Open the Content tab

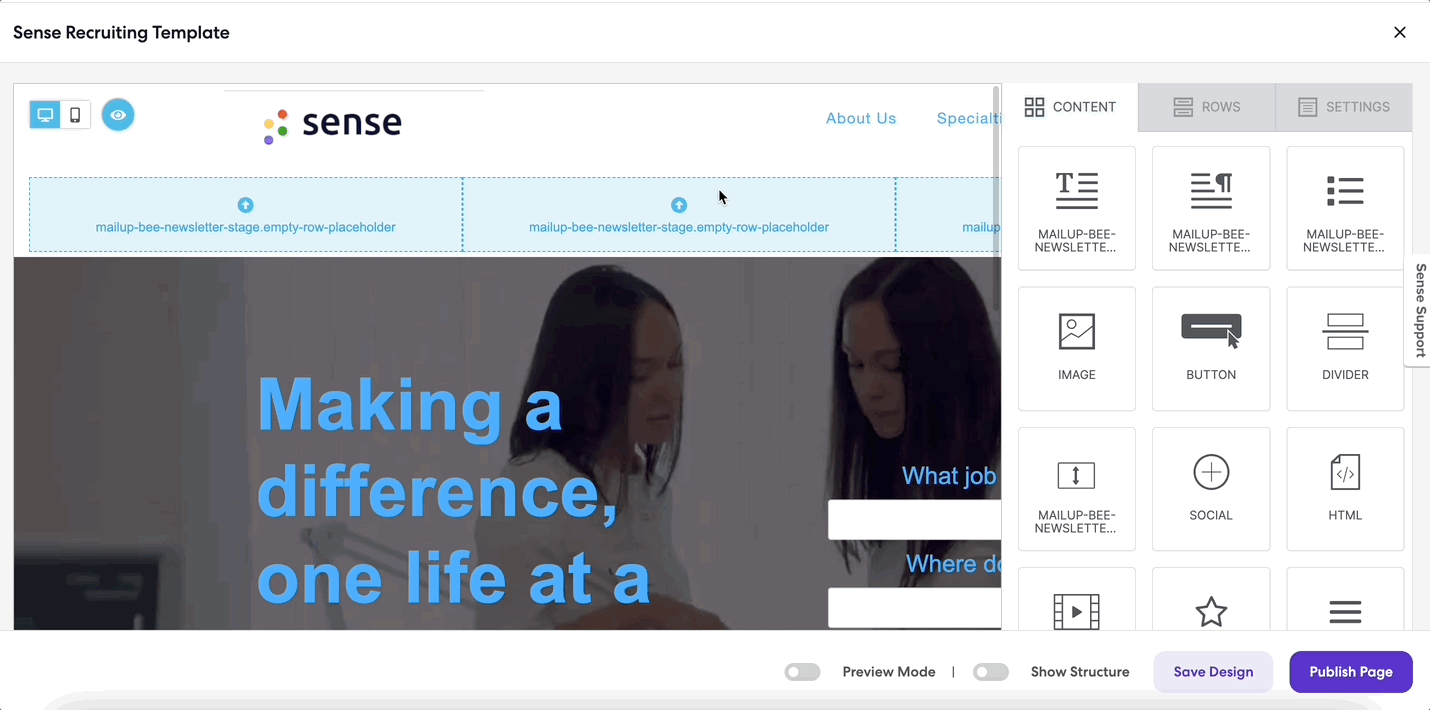pos(1070,107)
